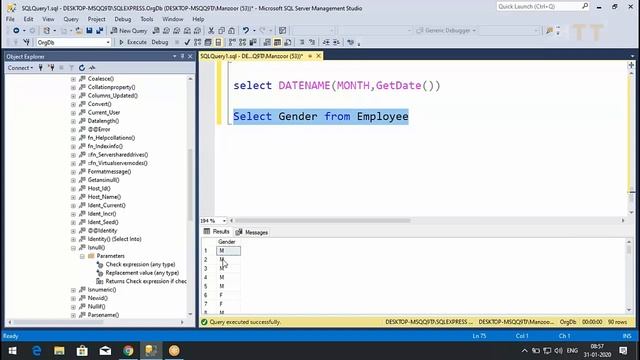This screenshot has width=640, height=360.
Task: Click the Increase Indent icon
Action: click(x=336, y=42)
